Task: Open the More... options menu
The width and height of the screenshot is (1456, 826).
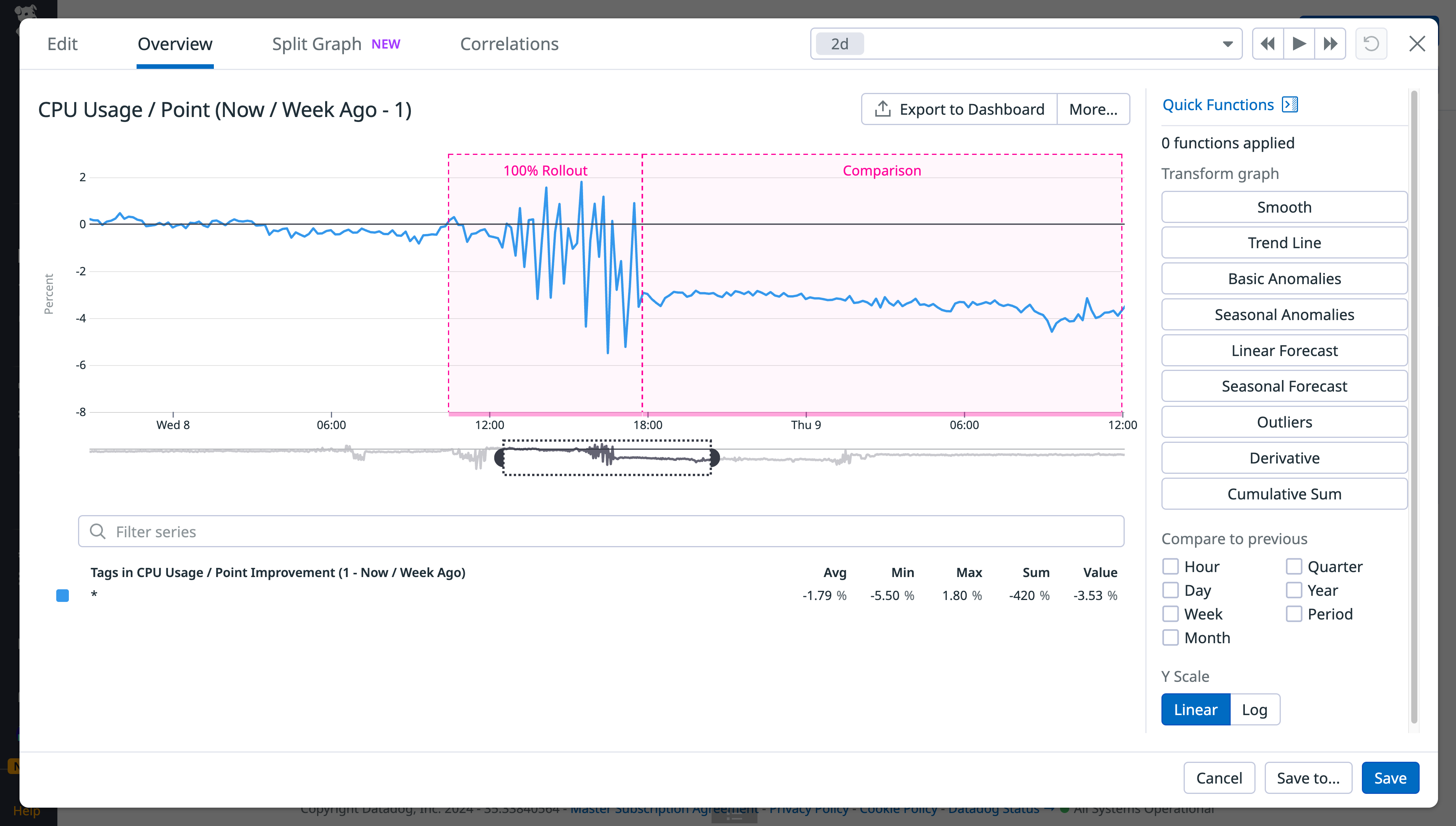Action: tap(1093, 108)
